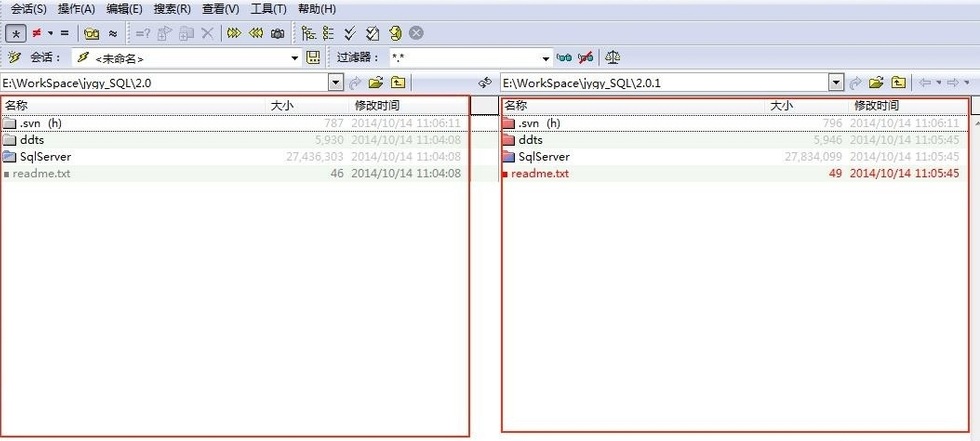980x441 pixels.
Task: Select the .svn (h) folder in left pane
Action: pos(234,123)
